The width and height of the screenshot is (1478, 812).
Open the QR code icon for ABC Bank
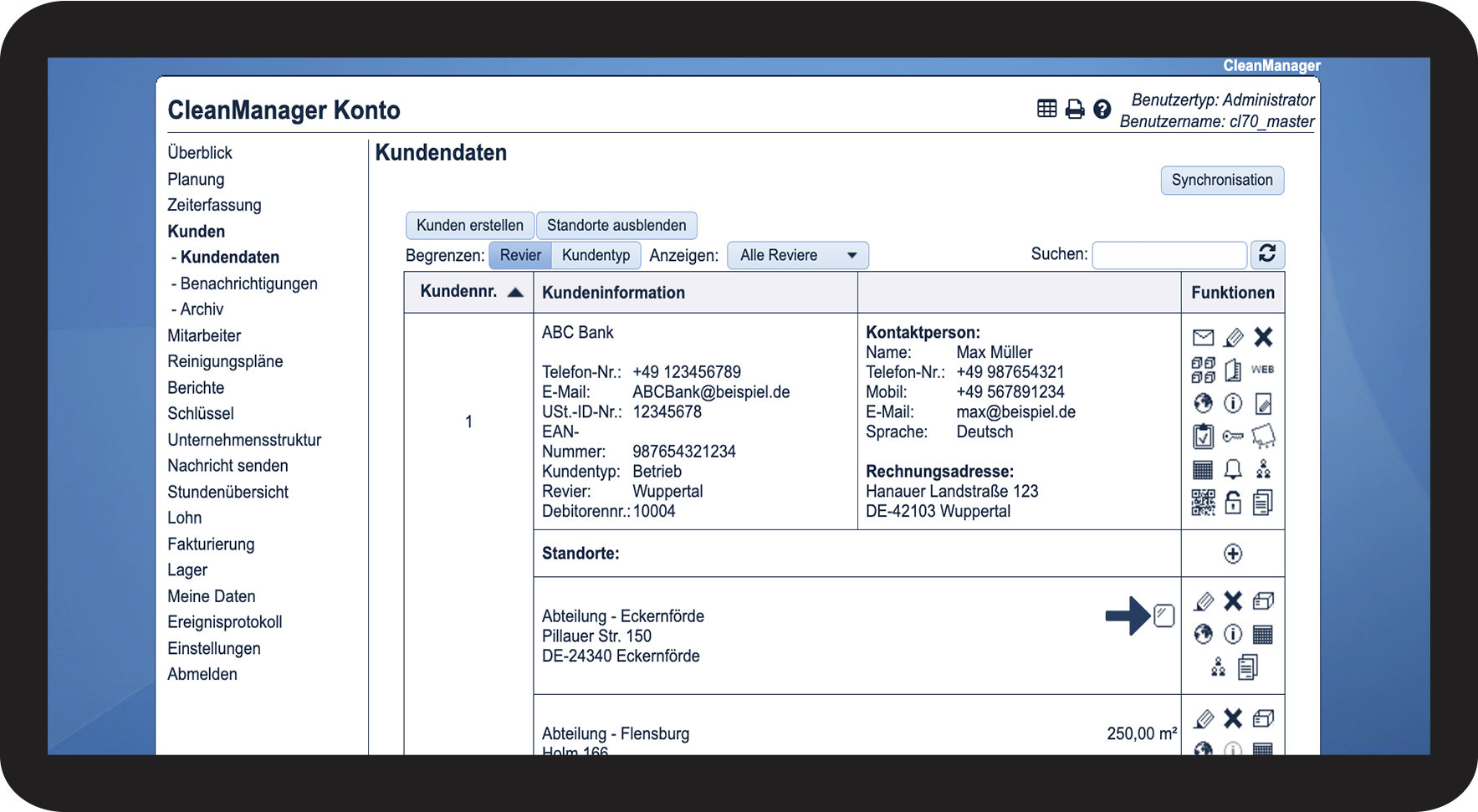(1203, 503)
